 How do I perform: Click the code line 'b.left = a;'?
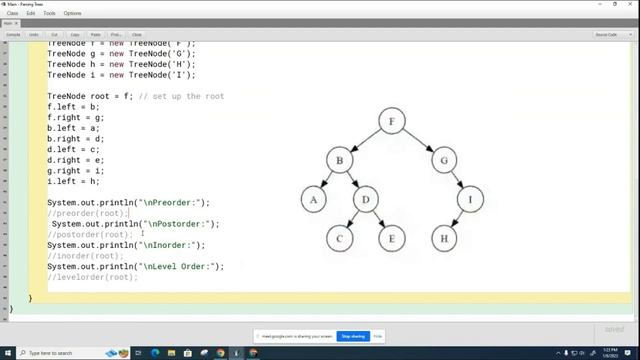click(73, 128)
